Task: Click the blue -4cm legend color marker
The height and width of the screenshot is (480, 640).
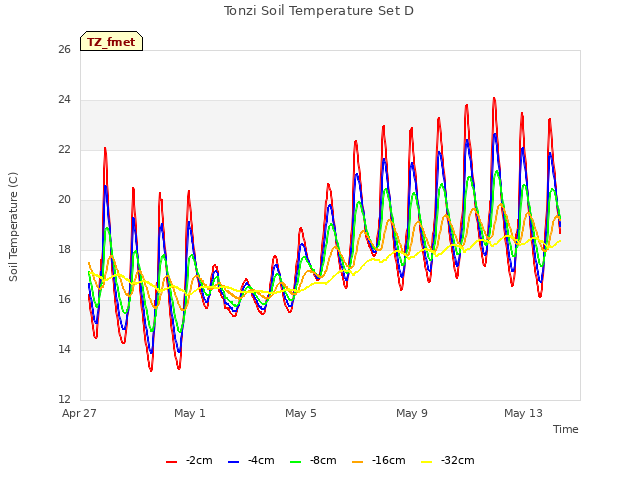Action: [233, 462]
